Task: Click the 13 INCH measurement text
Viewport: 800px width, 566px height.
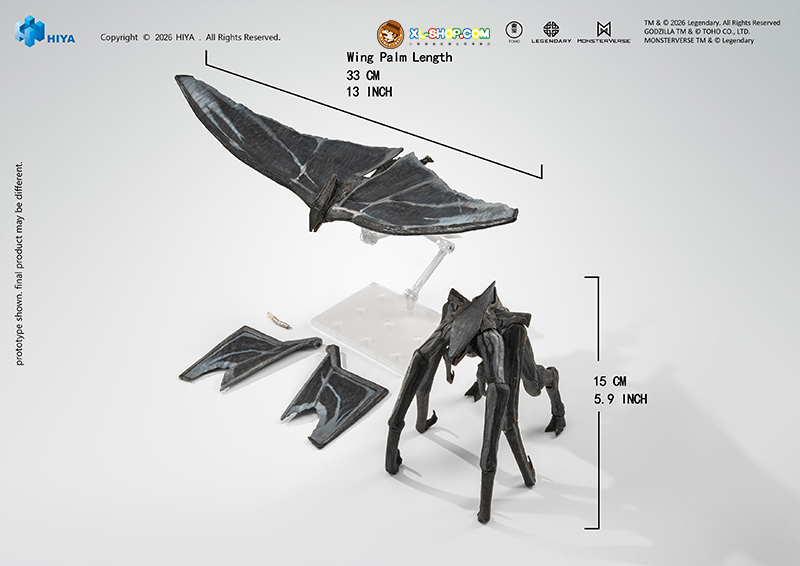Action: (x=369, y=92)
